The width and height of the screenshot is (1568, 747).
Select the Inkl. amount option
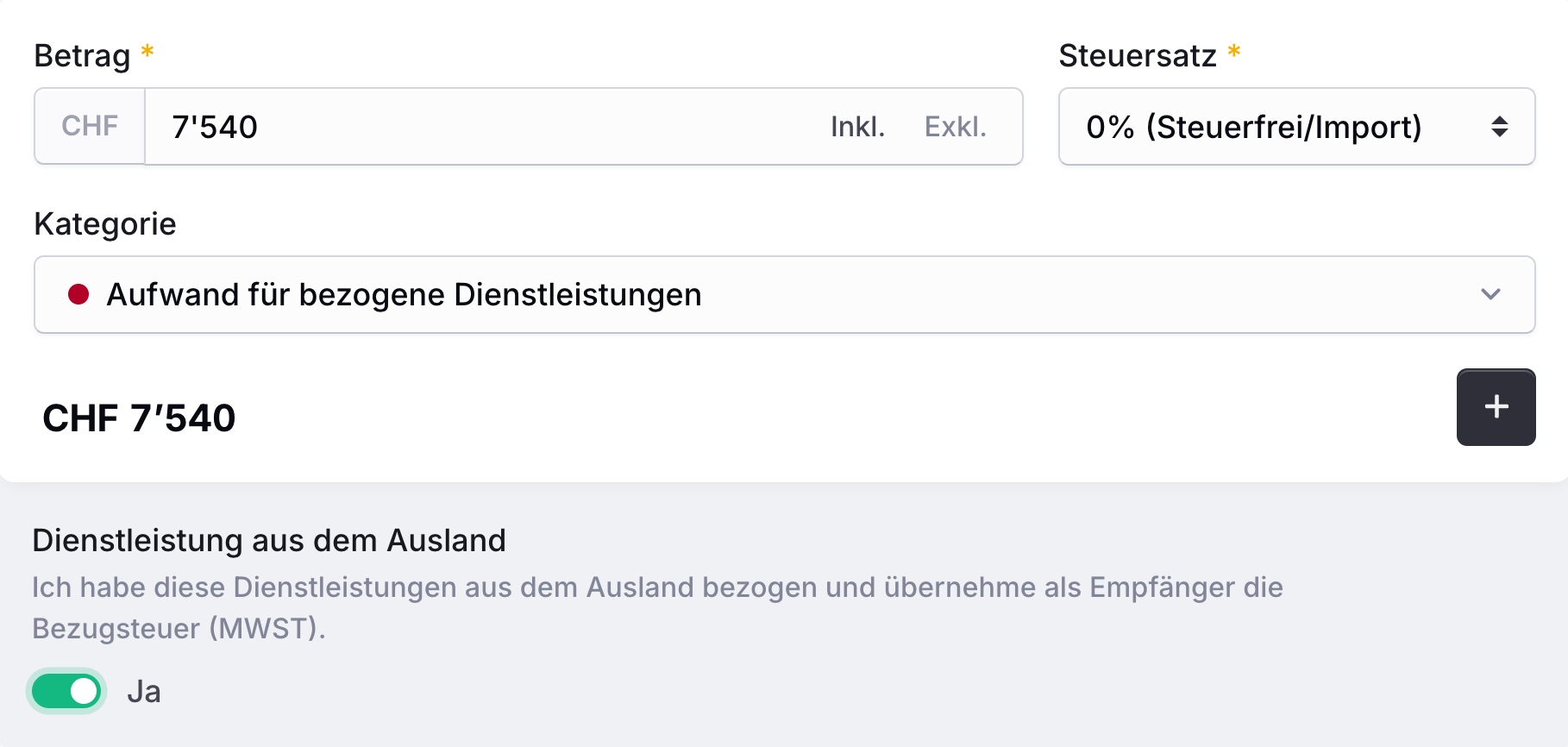coord(857,127)
